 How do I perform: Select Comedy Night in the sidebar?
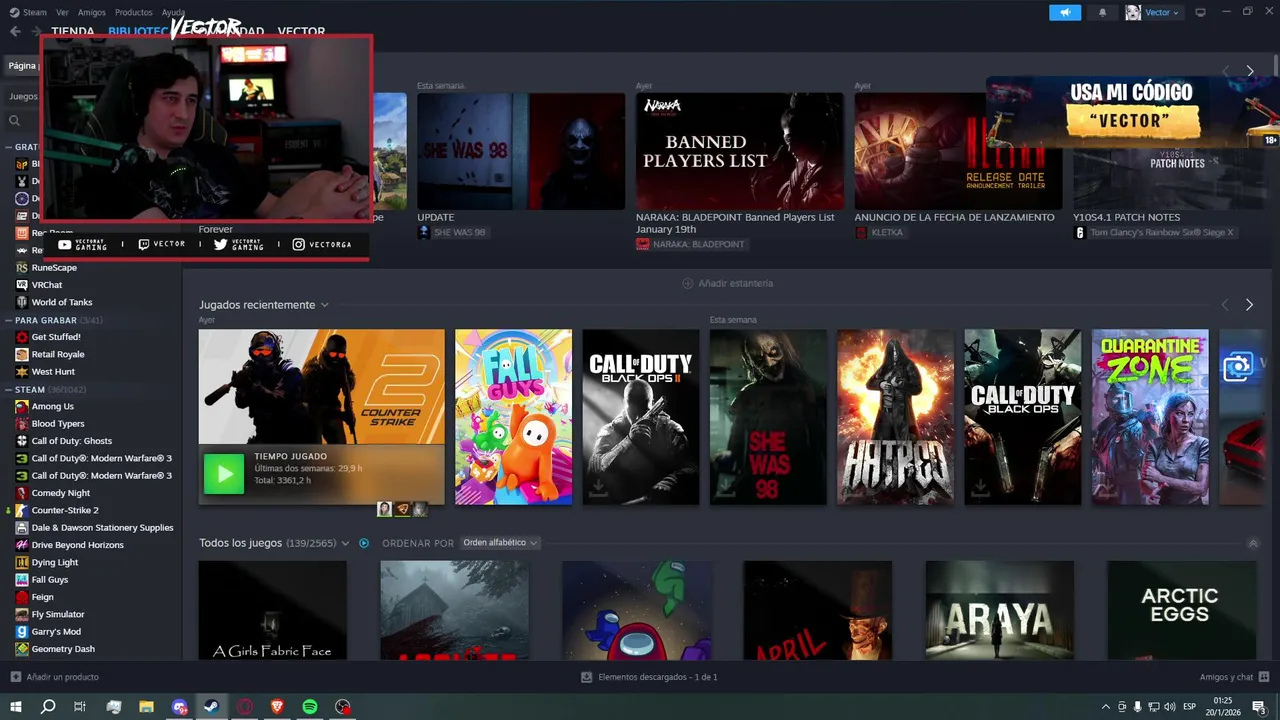[61, 493]
